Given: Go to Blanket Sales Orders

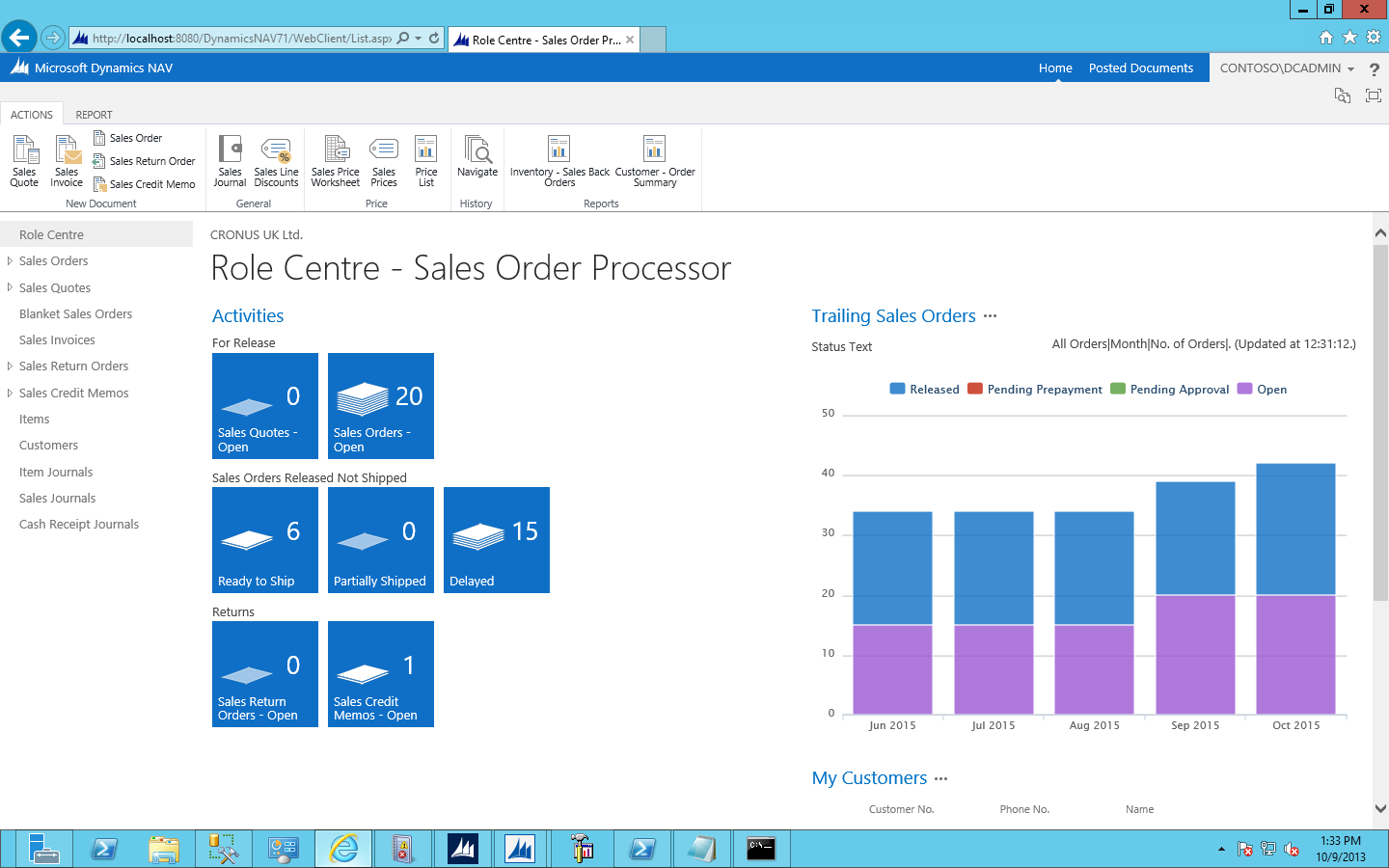Looking at the screenshot, I should click(x=76, y=313).
